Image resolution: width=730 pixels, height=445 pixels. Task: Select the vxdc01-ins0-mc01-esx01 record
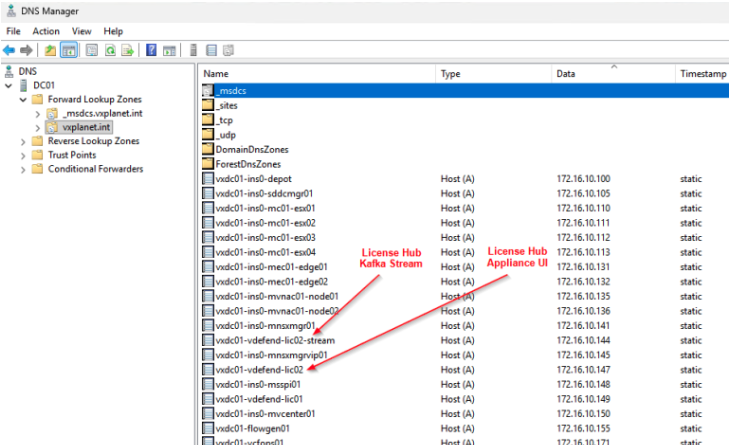[265, 208]
